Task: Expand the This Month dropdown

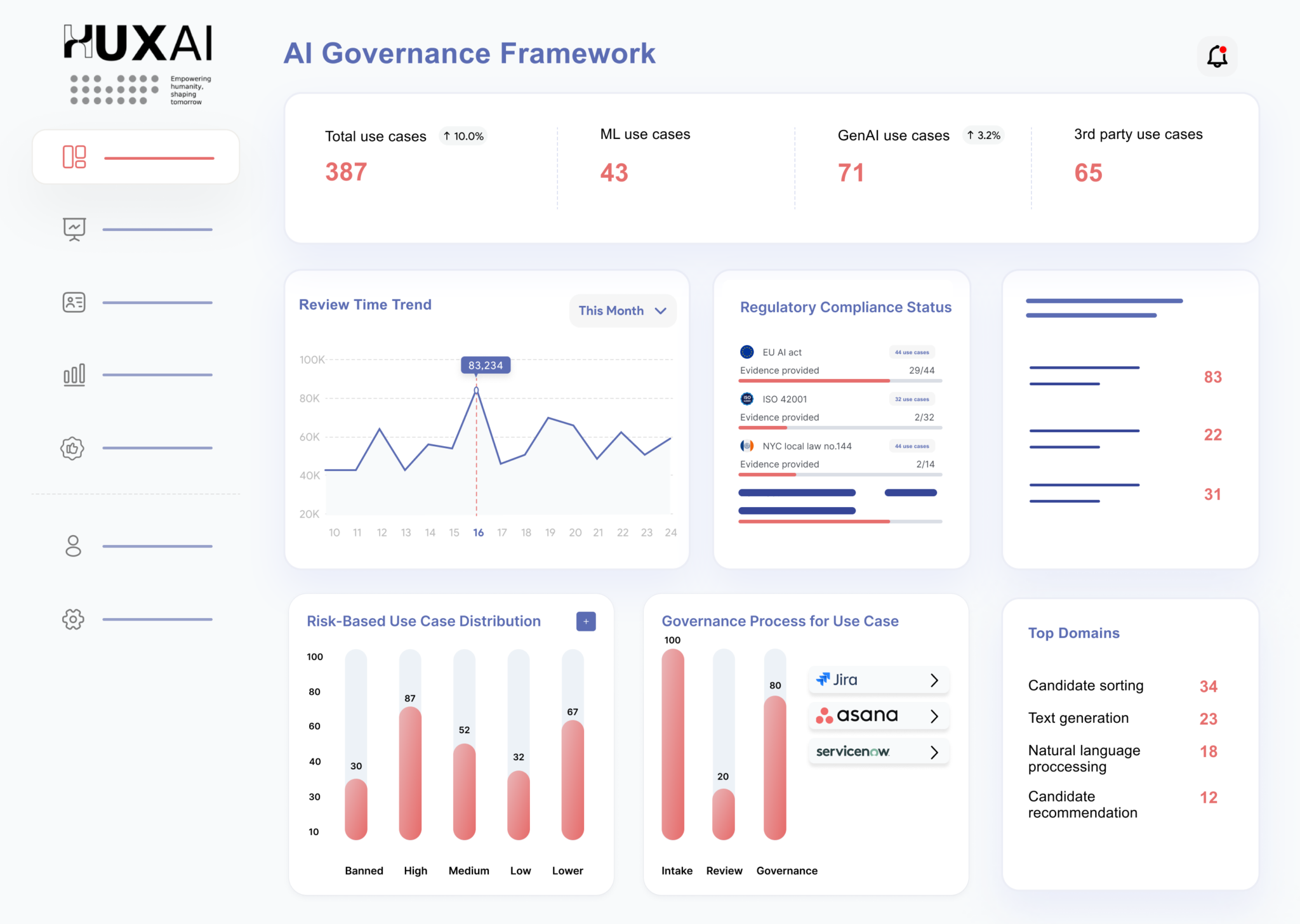Action: tap(623, 310)
